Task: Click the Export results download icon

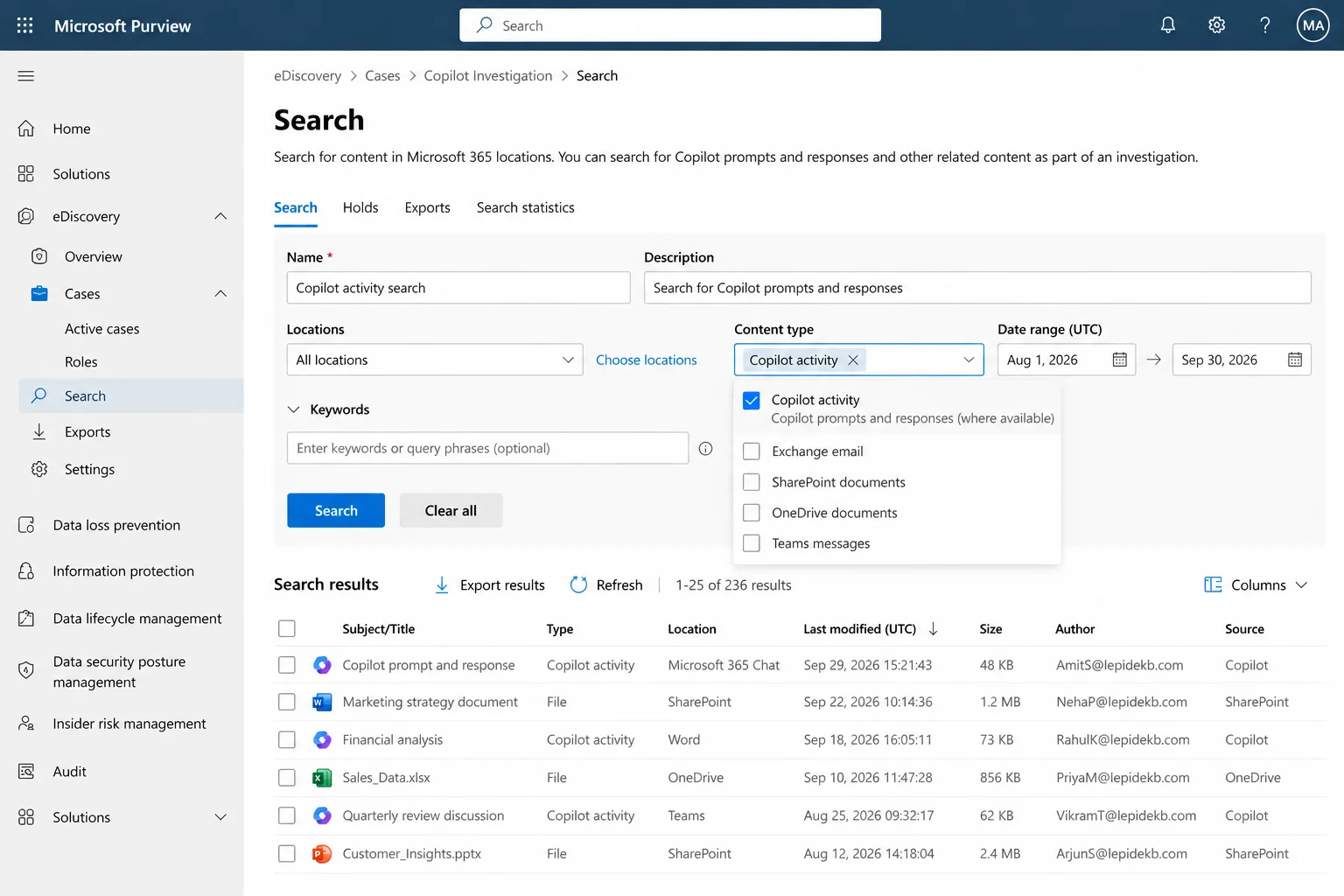Action: point(442,584)
